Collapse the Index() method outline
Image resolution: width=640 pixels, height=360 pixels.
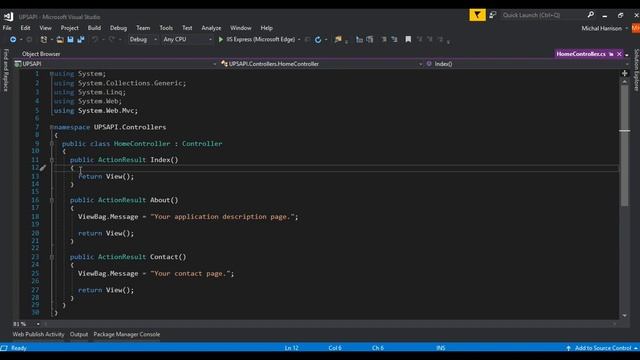coord(52,160)
